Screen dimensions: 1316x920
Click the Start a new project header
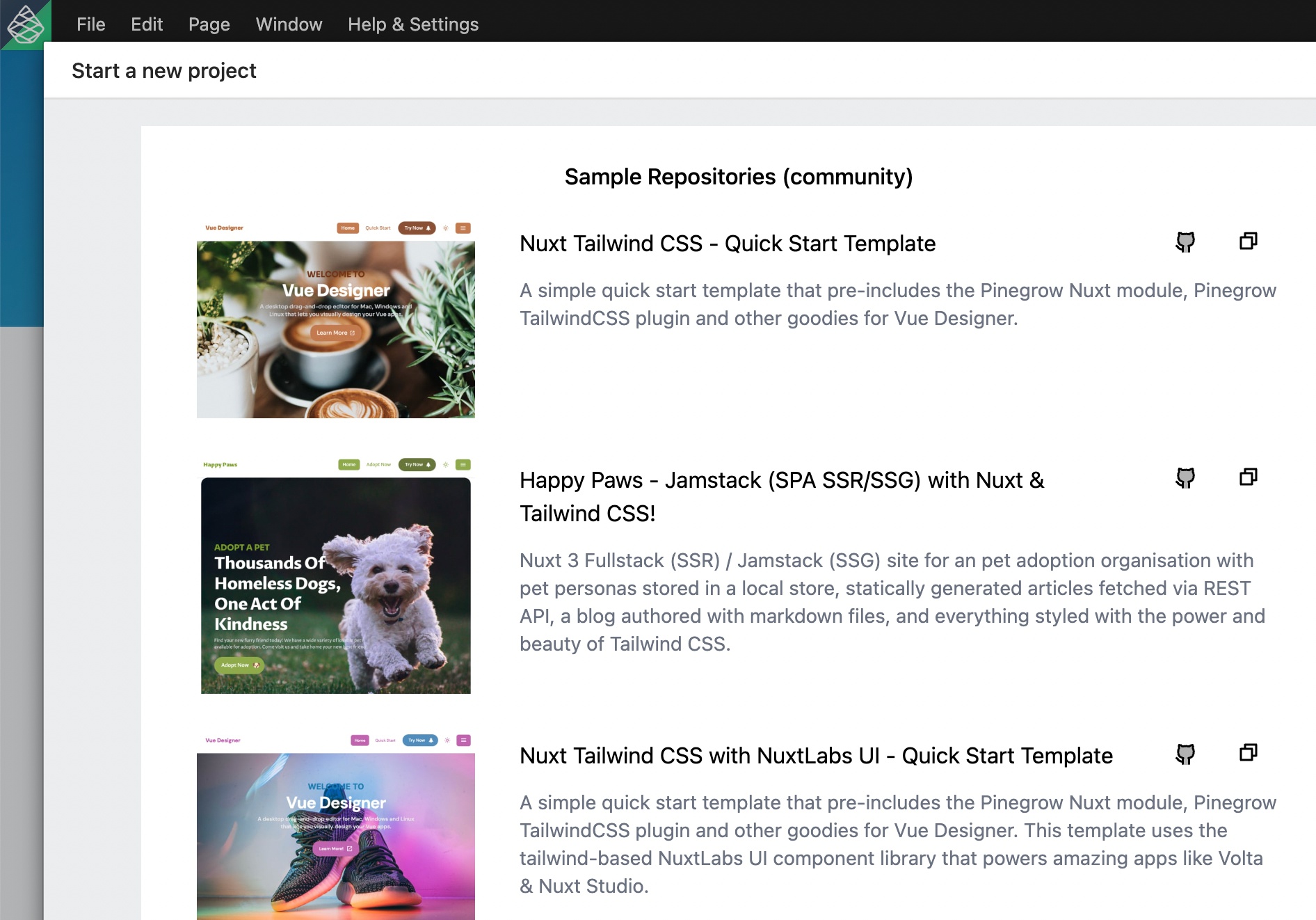click(x=164, y=71)
